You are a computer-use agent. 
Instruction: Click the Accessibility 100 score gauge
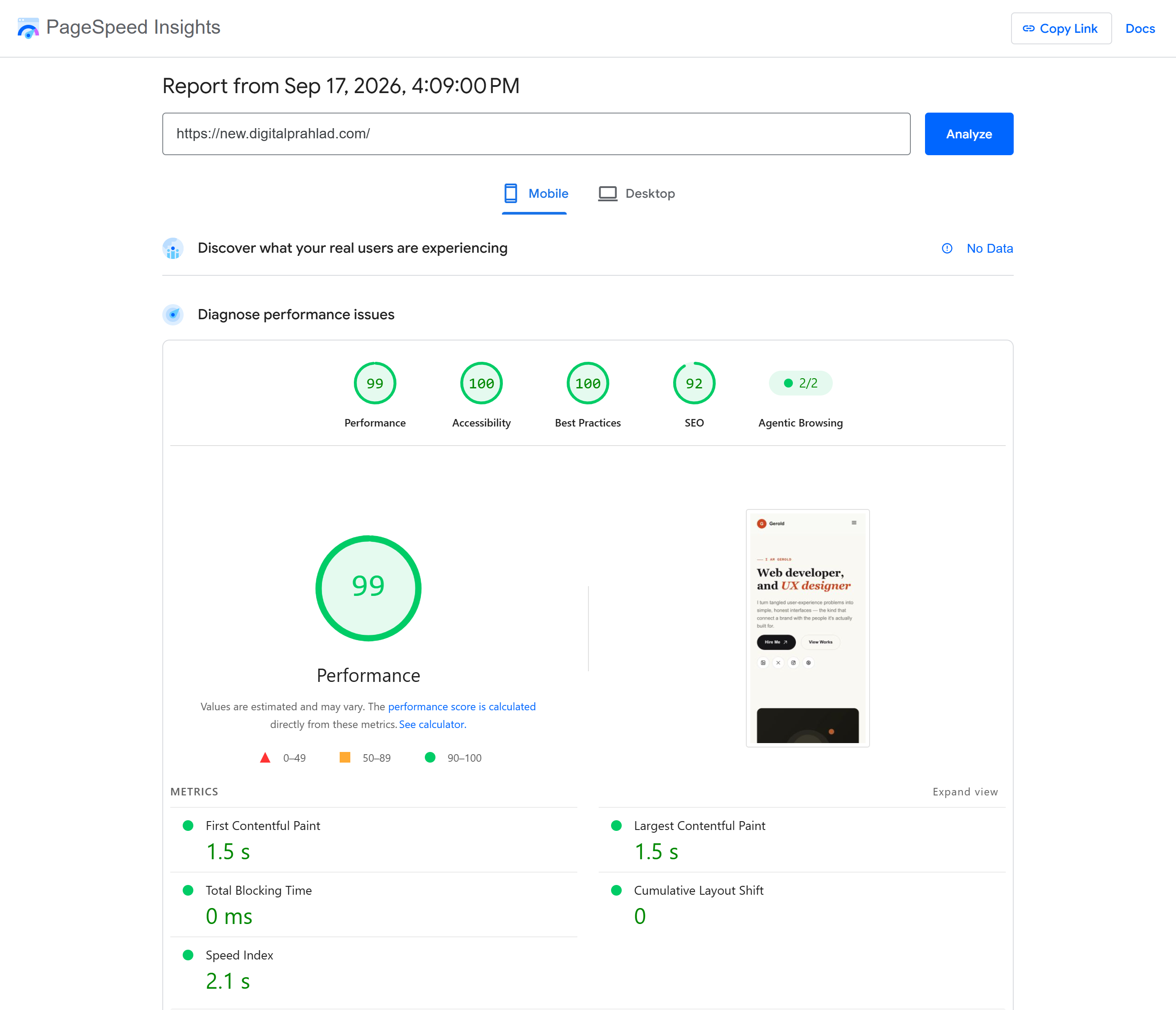tap(481, 383)
